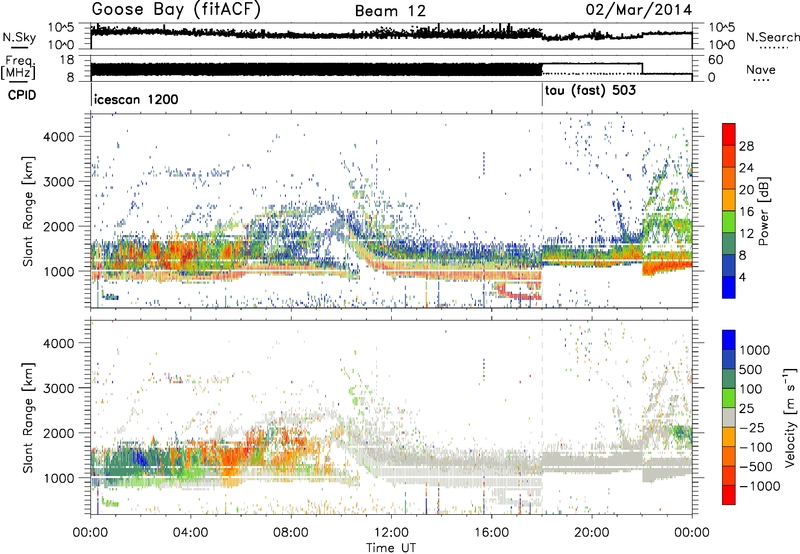Click the 'CPID' label
This screenshot has height=554, width=800.
[22, 95]
